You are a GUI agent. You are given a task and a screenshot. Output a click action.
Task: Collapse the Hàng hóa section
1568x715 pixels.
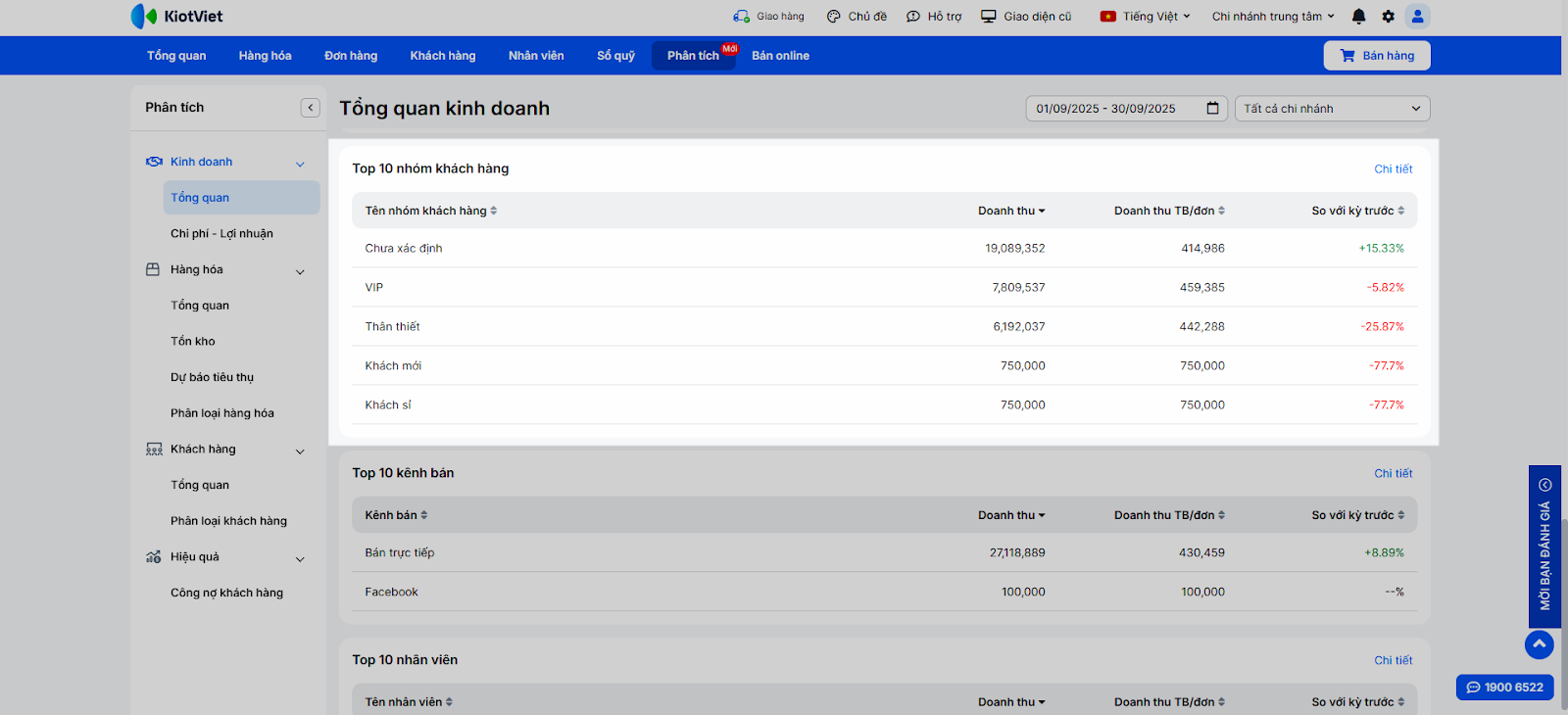tap(300, 271)
